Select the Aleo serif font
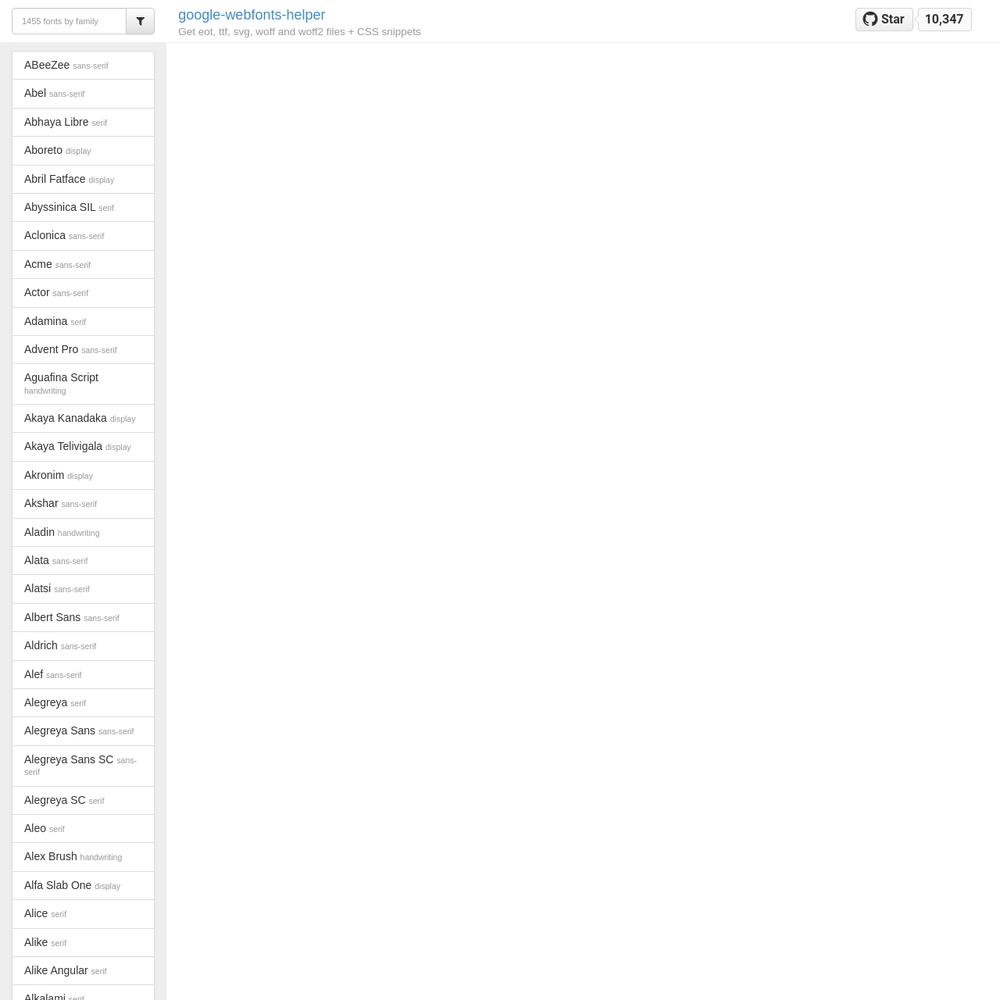Viewport: 1000px width, 1000px height. (x=83, y=828)
